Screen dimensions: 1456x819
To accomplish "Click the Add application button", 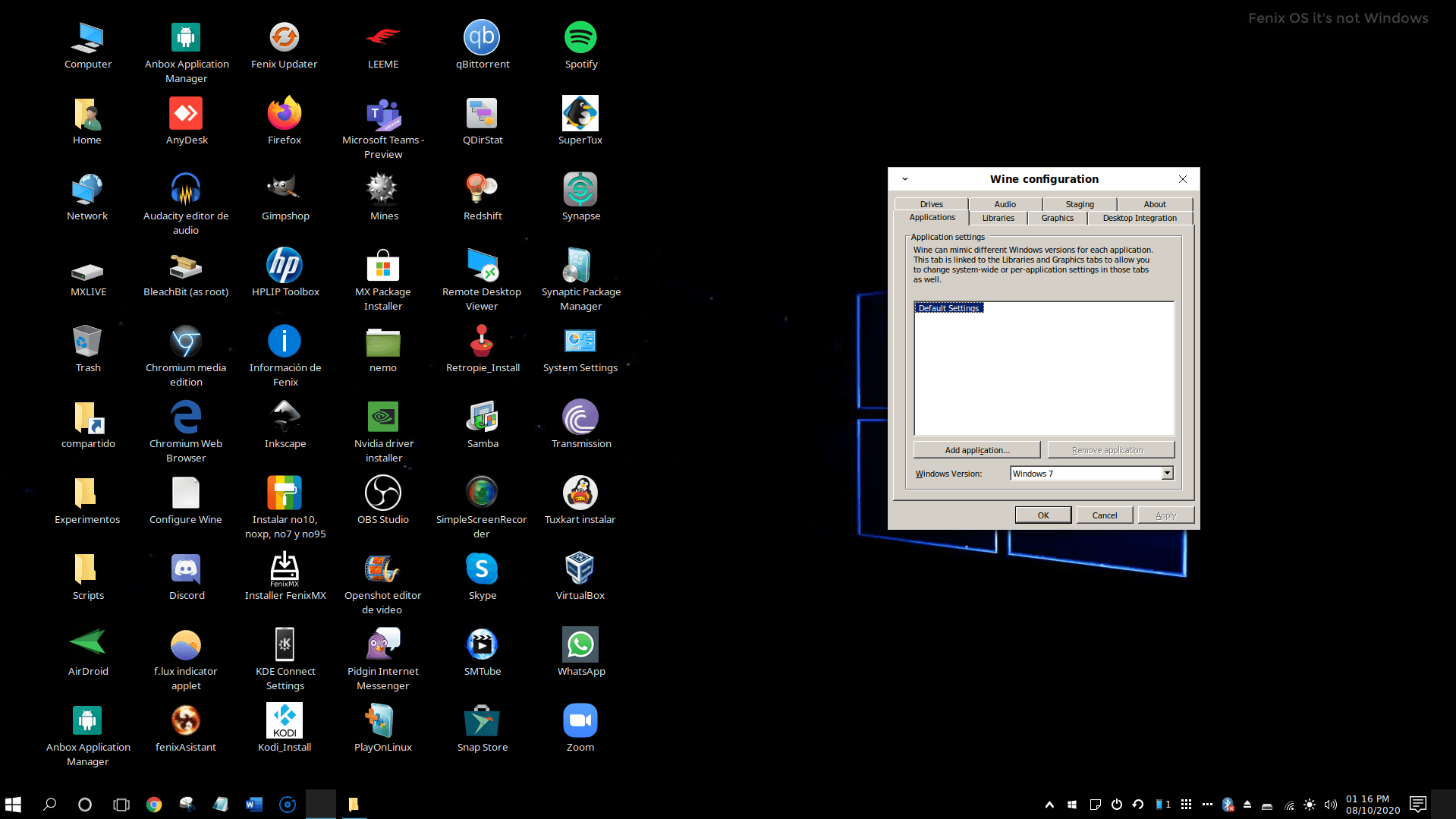I will 976,450.
